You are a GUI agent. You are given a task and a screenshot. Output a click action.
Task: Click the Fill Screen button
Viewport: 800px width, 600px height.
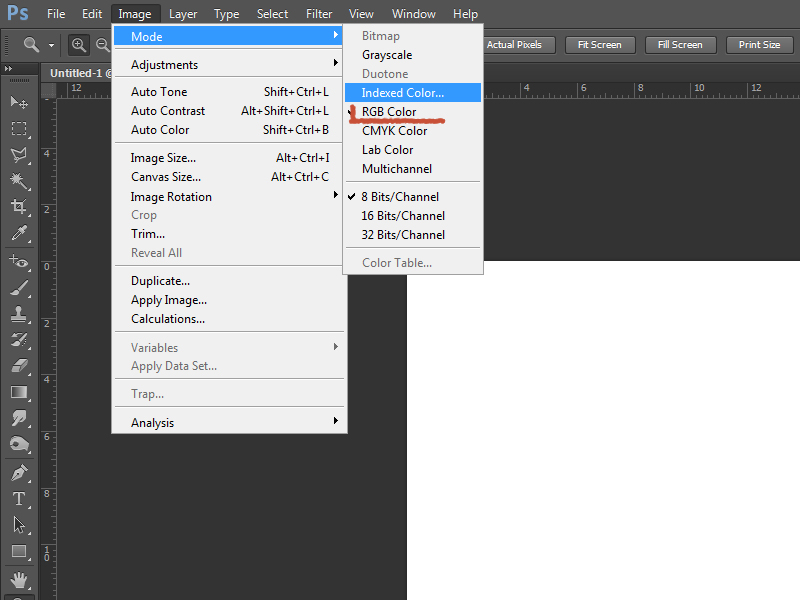[680, 45]
